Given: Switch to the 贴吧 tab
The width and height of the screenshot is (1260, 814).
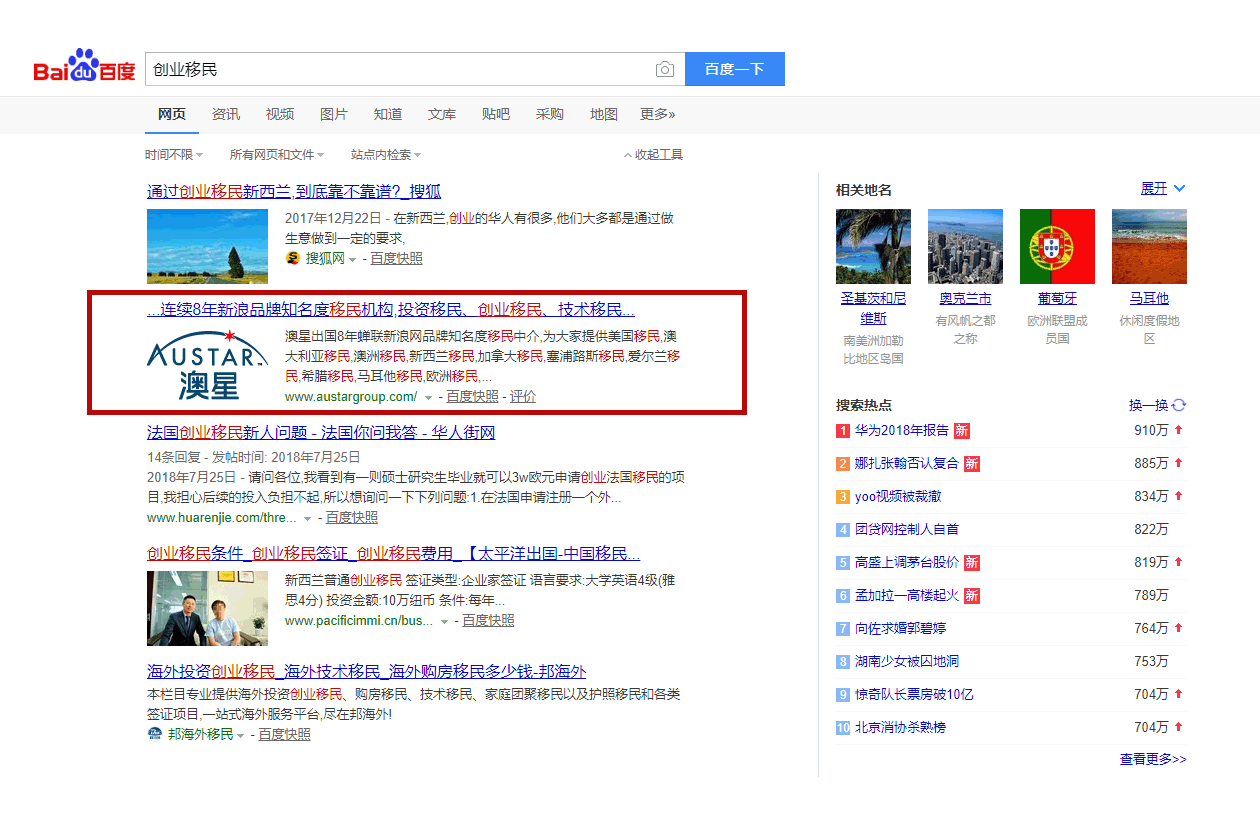Looking at the screenshot, I should pos(496,114).
